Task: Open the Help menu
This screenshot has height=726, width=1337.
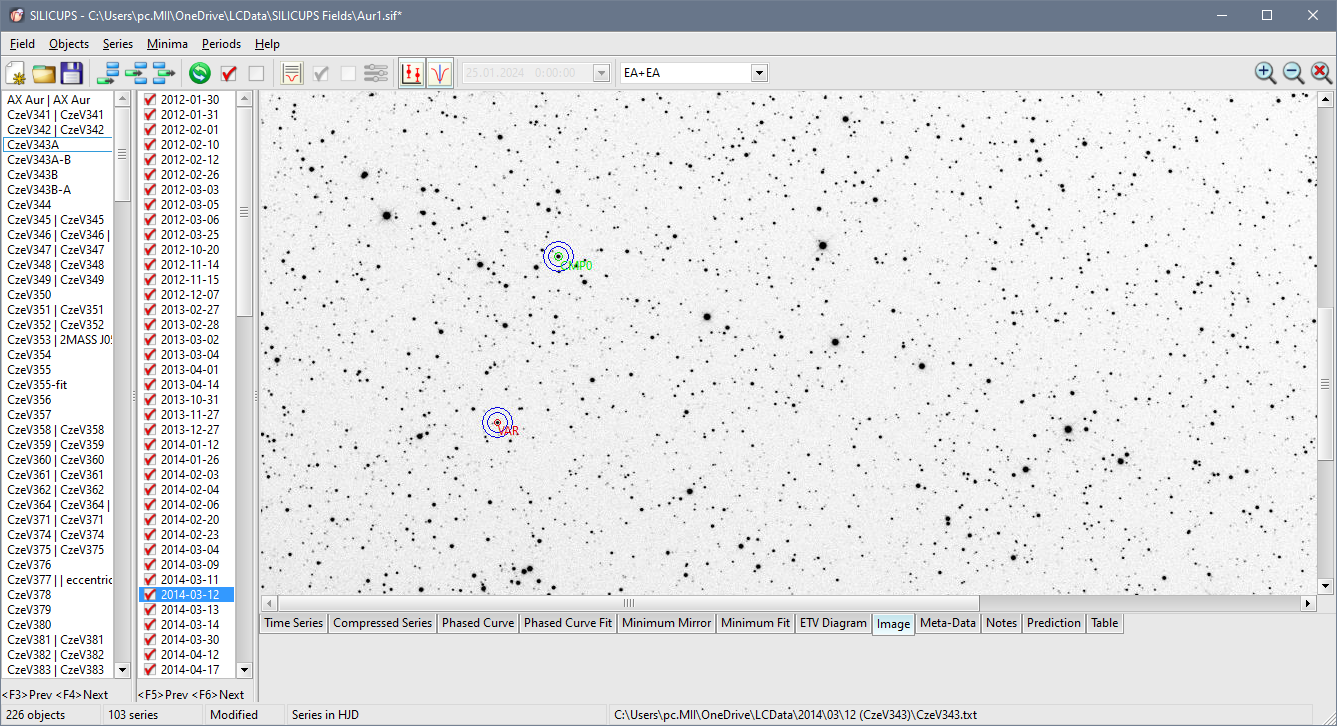Action: click(x=267, y=44)
